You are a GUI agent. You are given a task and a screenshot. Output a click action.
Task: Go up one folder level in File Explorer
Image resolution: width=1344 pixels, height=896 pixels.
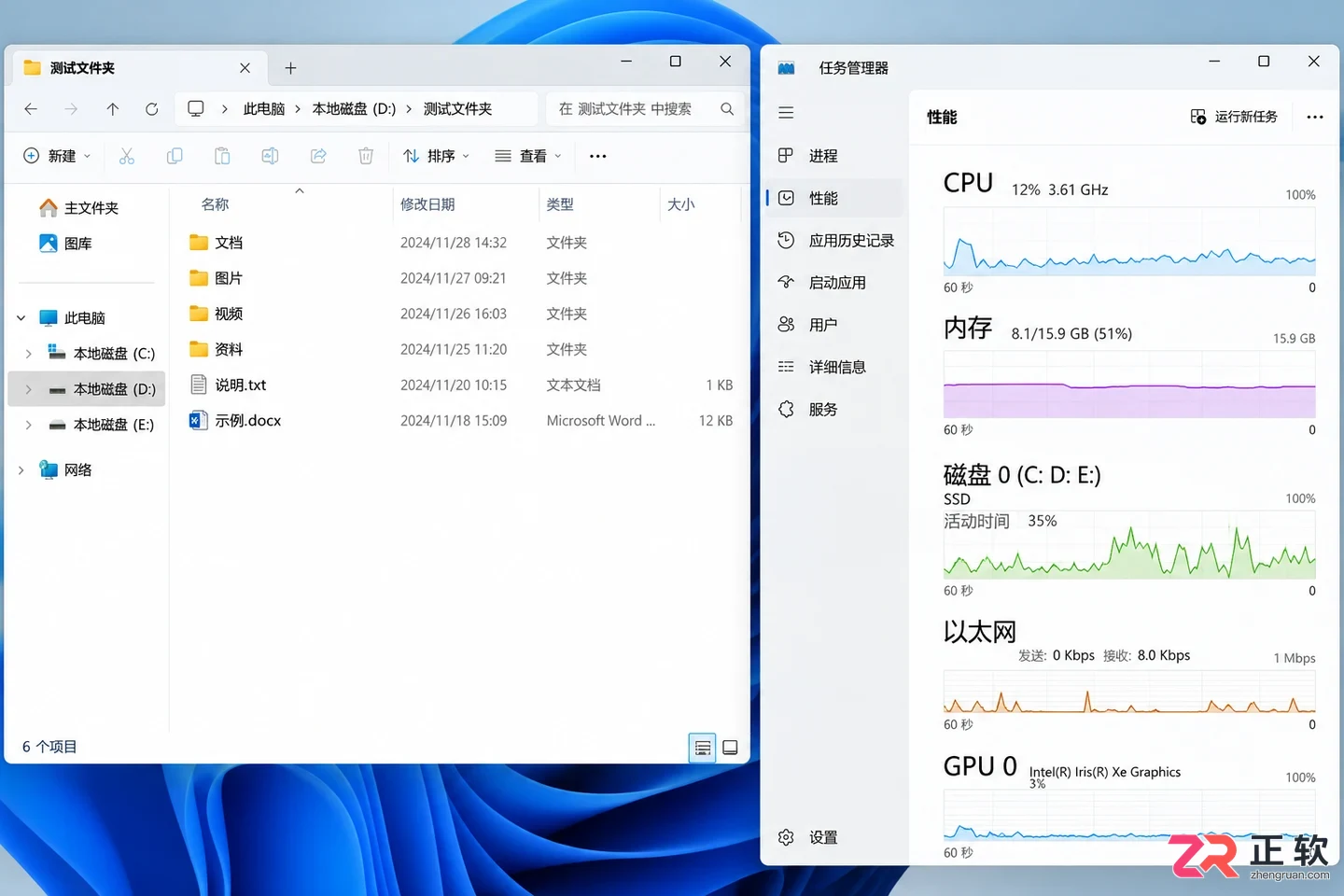[x=113, y=109]
